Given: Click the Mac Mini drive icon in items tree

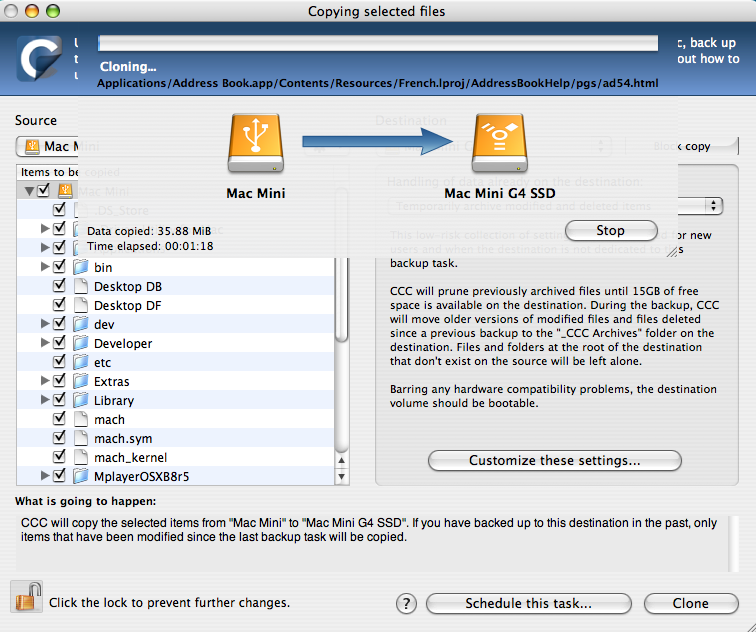Looking at the screenshot, I should pyautogui.click(x=65, y=191).
